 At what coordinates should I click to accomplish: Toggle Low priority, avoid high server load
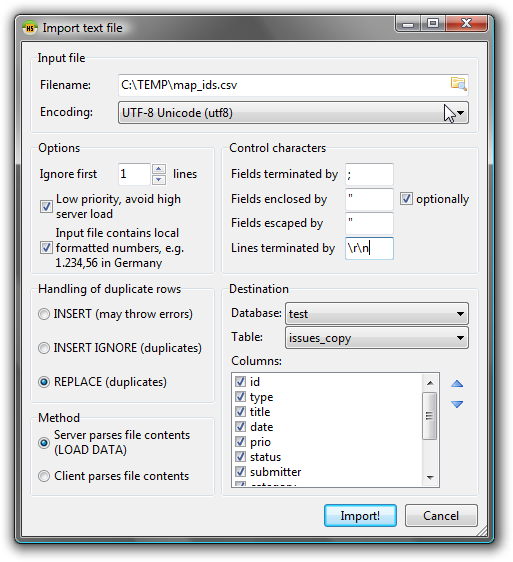[x=46, y=206]
